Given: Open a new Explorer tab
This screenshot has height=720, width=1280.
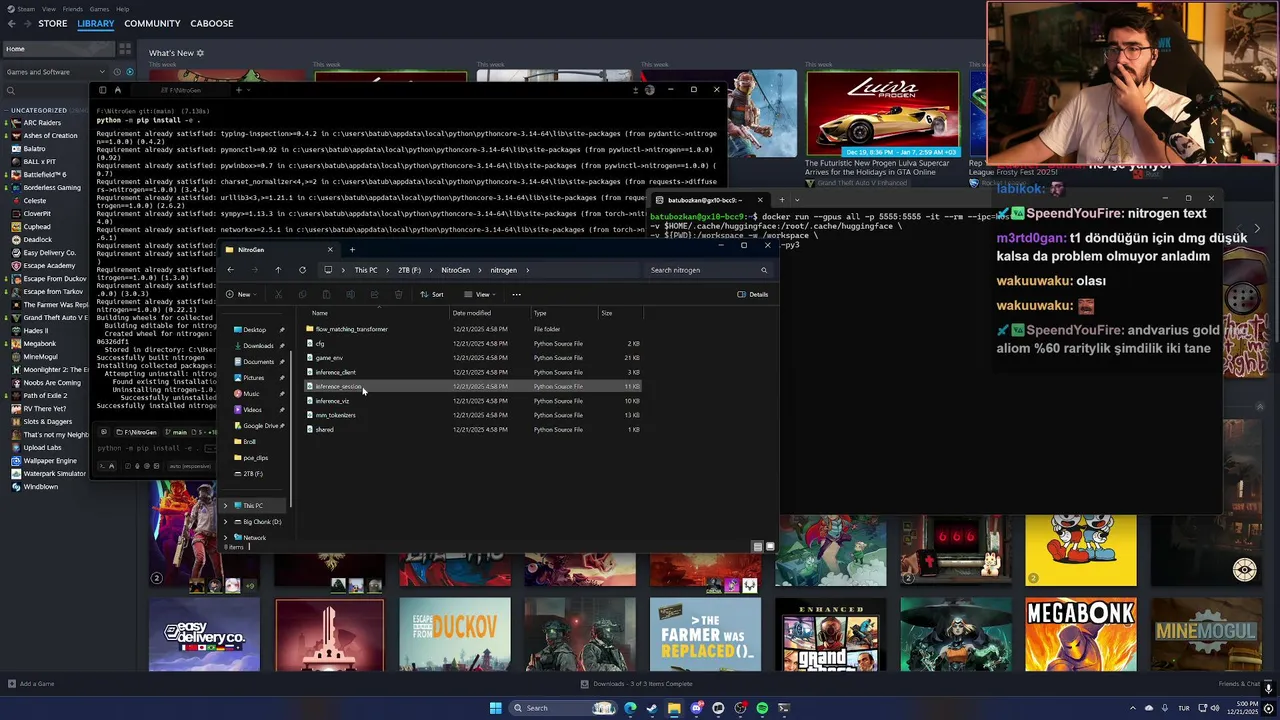Looking at the screenshot, I should (352, 250).
